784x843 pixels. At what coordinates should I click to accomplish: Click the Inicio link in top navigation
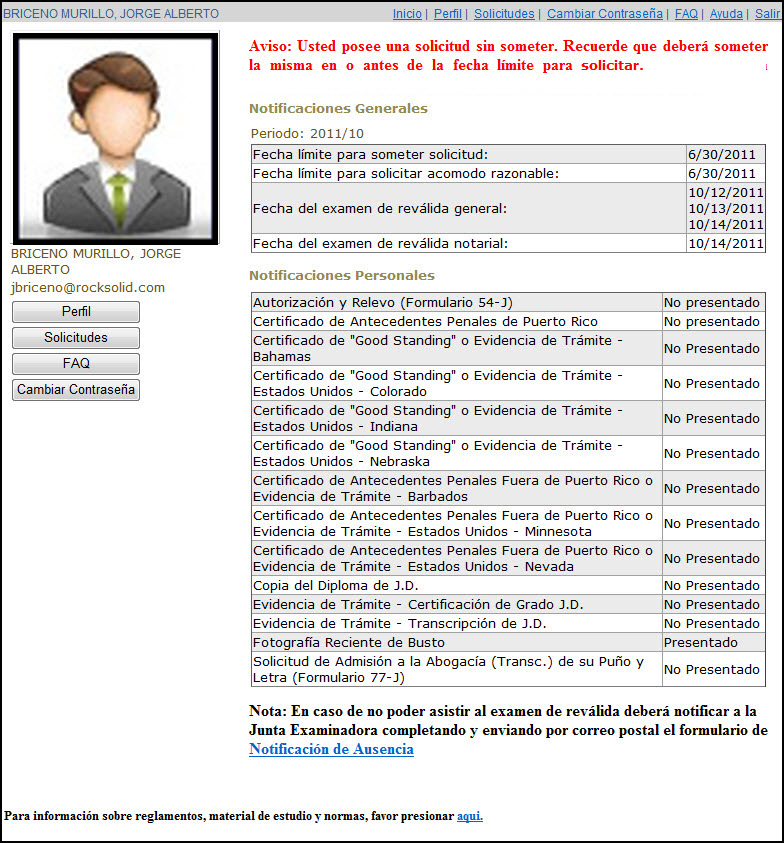pyautogui.click(x=407, y=14)
